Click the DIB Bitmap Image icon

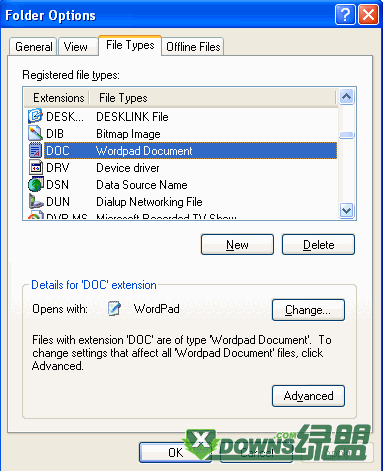[35, 133]
